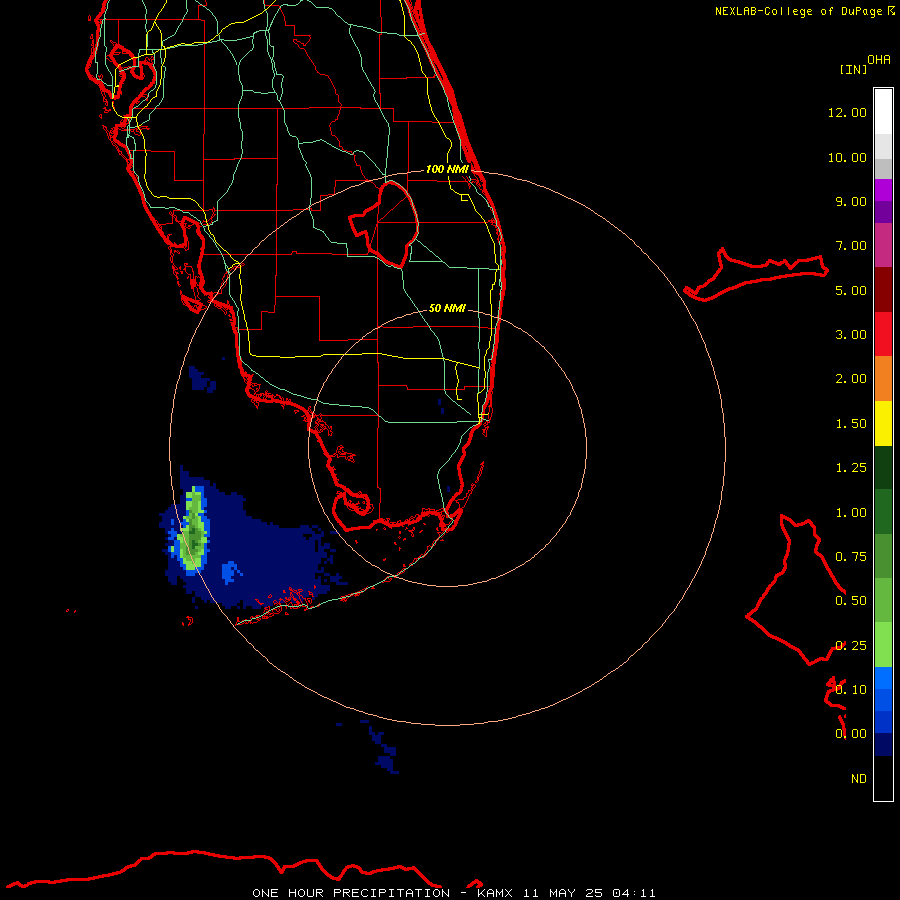
Task: Select the ND legend label
Action: (x=859, y=779)
